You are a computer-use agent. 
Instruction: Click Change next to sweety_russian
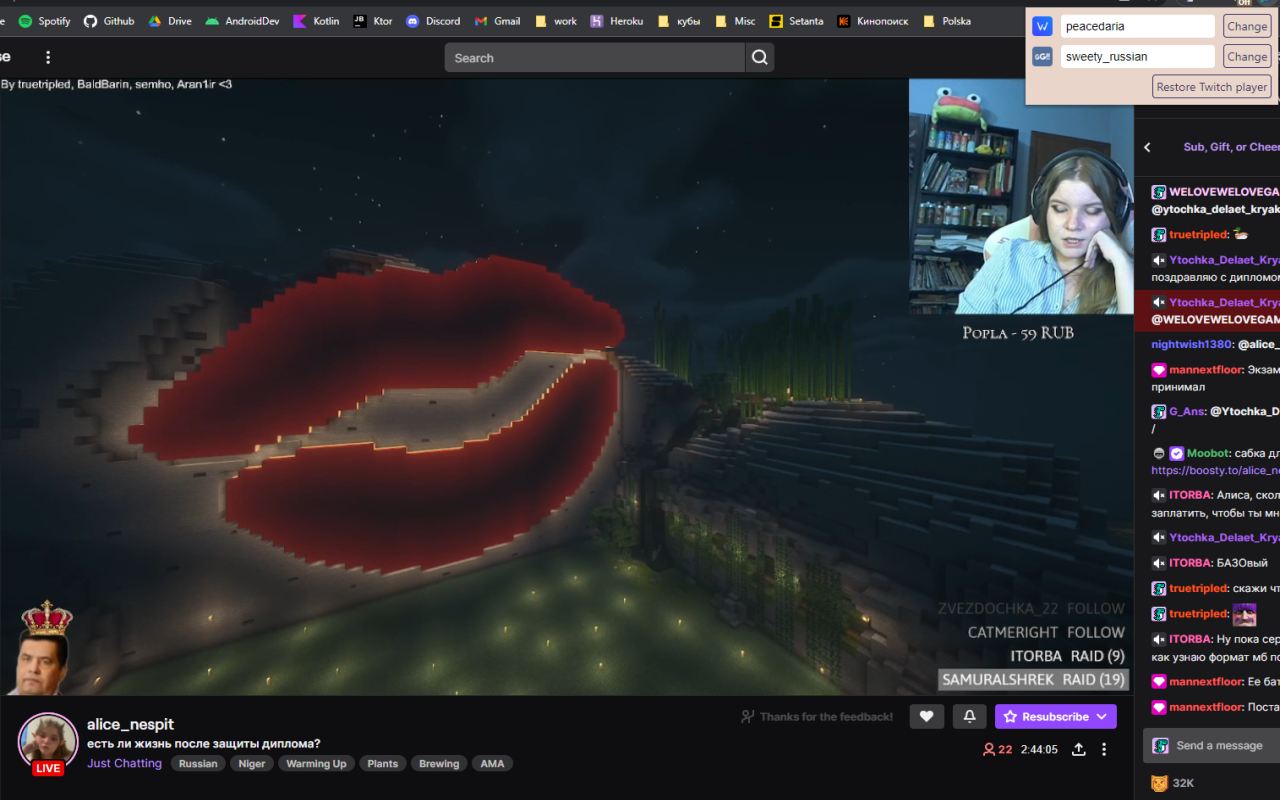coord(1247,56)
